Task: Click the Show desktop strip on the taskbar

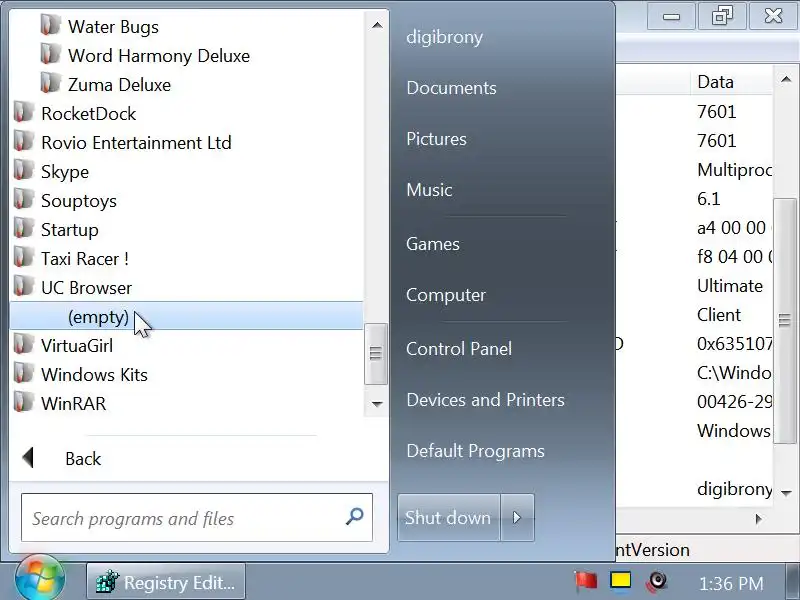Action: [x=793, y=582]
